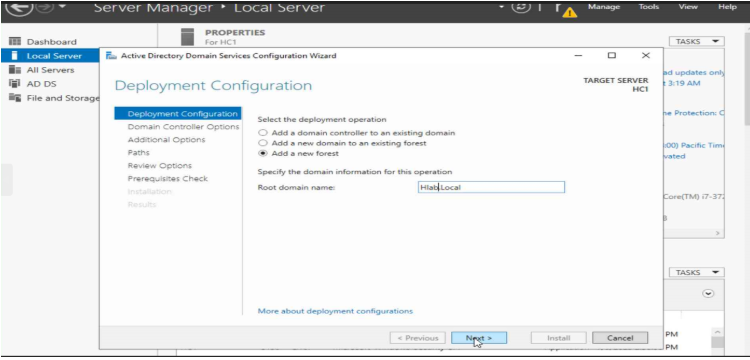The height and width of the screenshot is (360, 750).
Task: Open the Tools menu
Action: pyautogui.click(x=649, y=7)
